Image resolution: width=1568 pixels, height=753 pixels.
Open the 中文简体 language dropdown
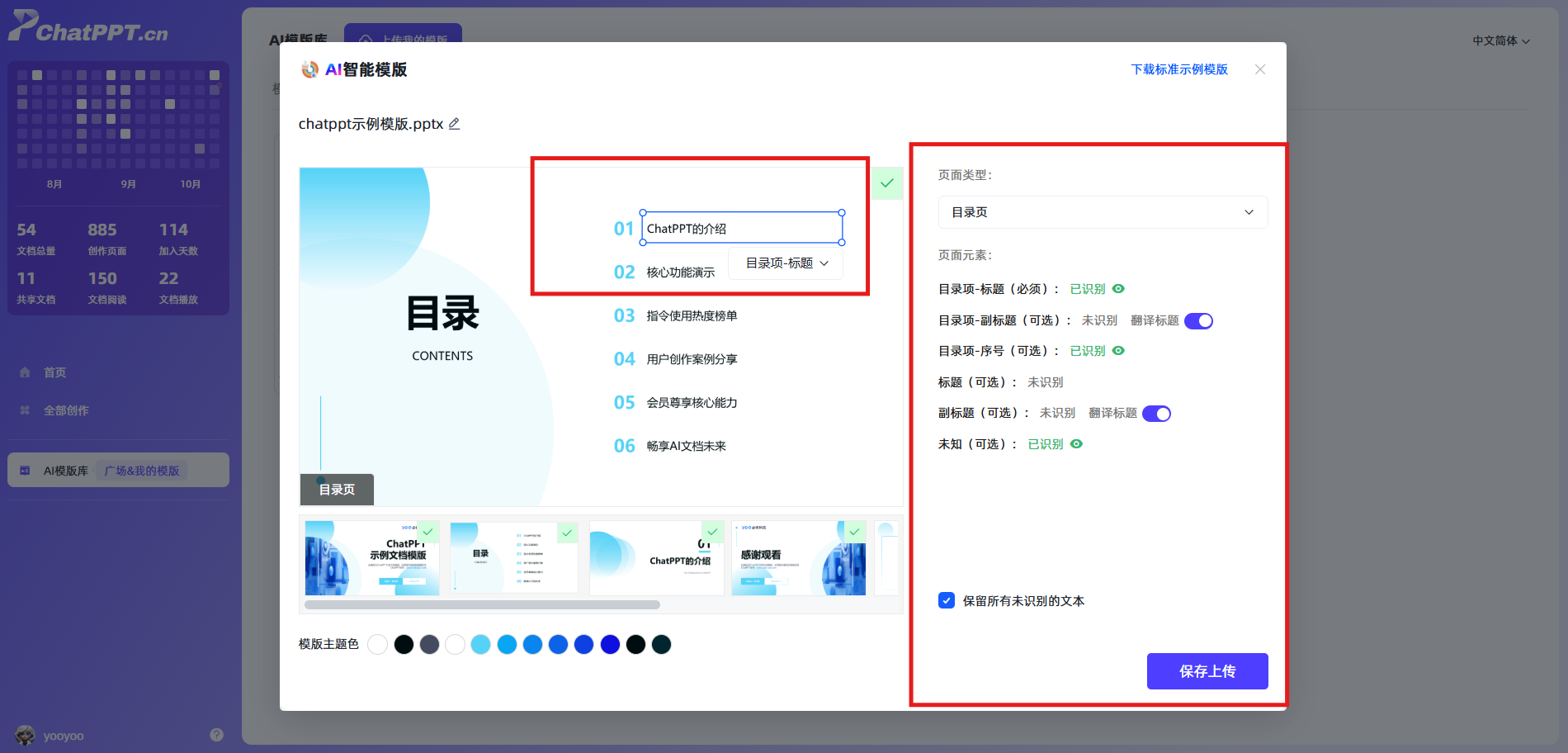tap(1500, 40)
